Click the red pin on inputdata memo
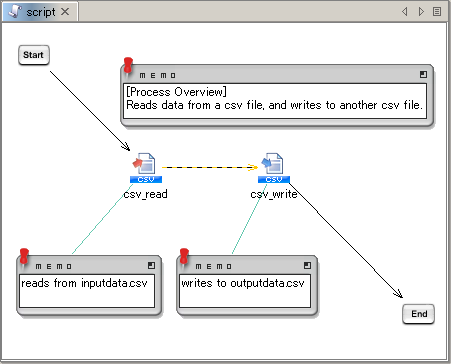 coord(24,257)
